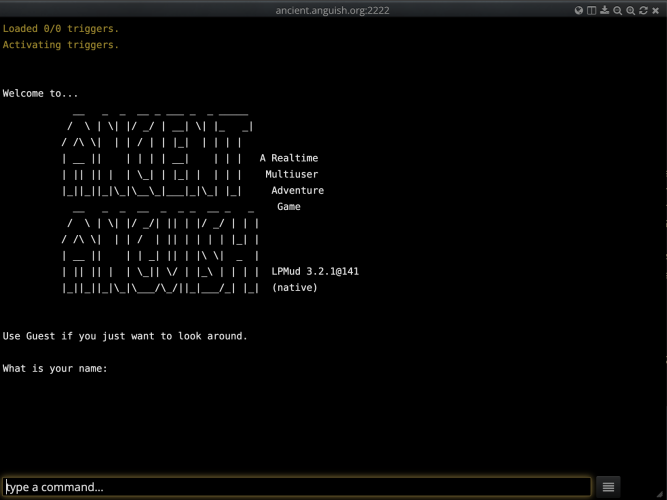The height and width of the screenshot is (500, 667).
Task: Click the reconnect refresh arrows icon
Action: click(644, 10)
